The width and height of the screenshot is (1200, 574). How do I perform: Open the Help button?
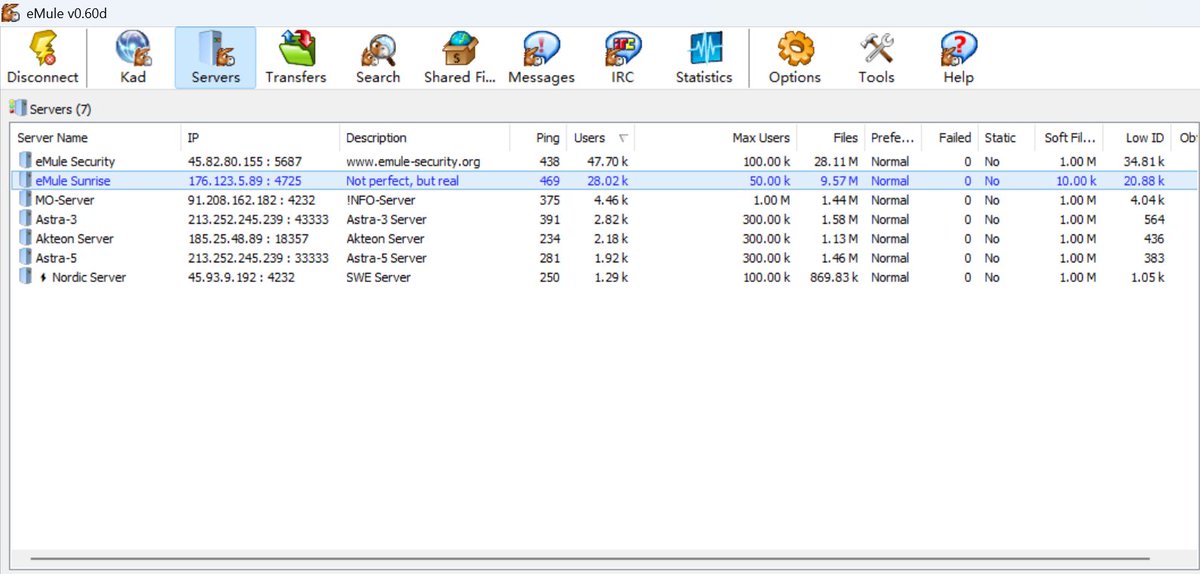click(958, 58)
